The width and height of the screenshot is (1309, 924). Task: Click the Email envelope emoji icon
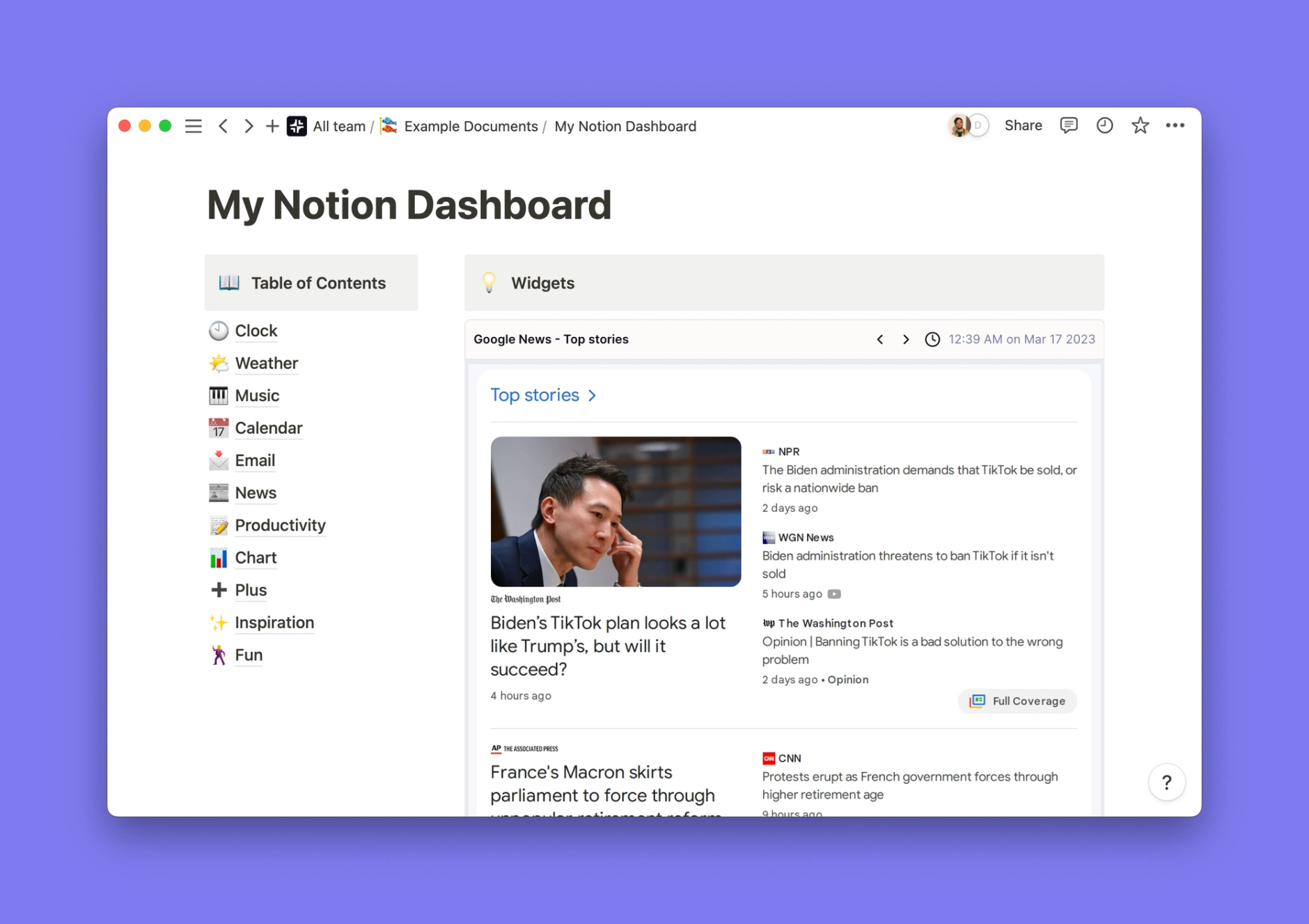[x=219, y=460]
